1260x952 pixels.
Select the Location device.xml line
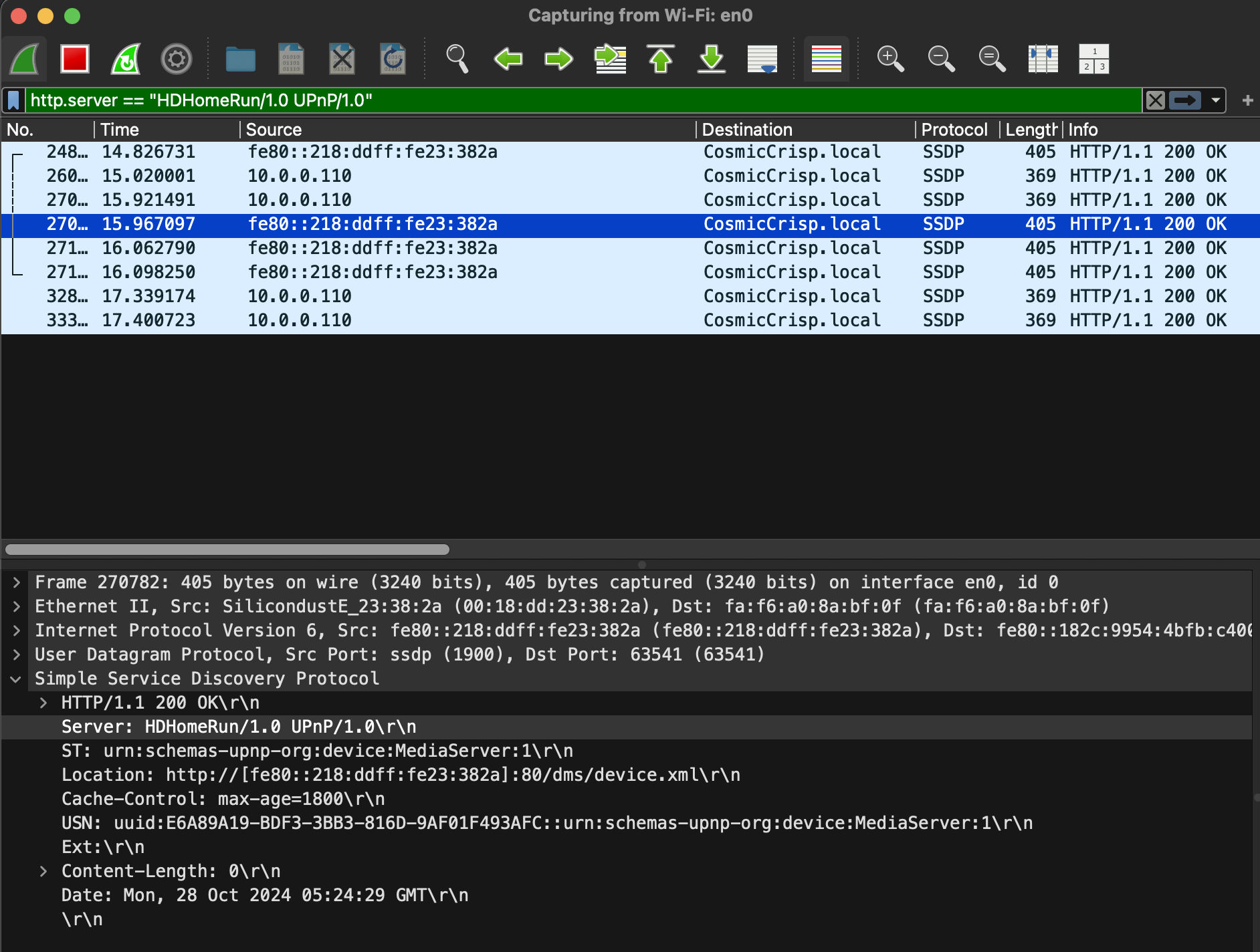(x=627, y=776)
